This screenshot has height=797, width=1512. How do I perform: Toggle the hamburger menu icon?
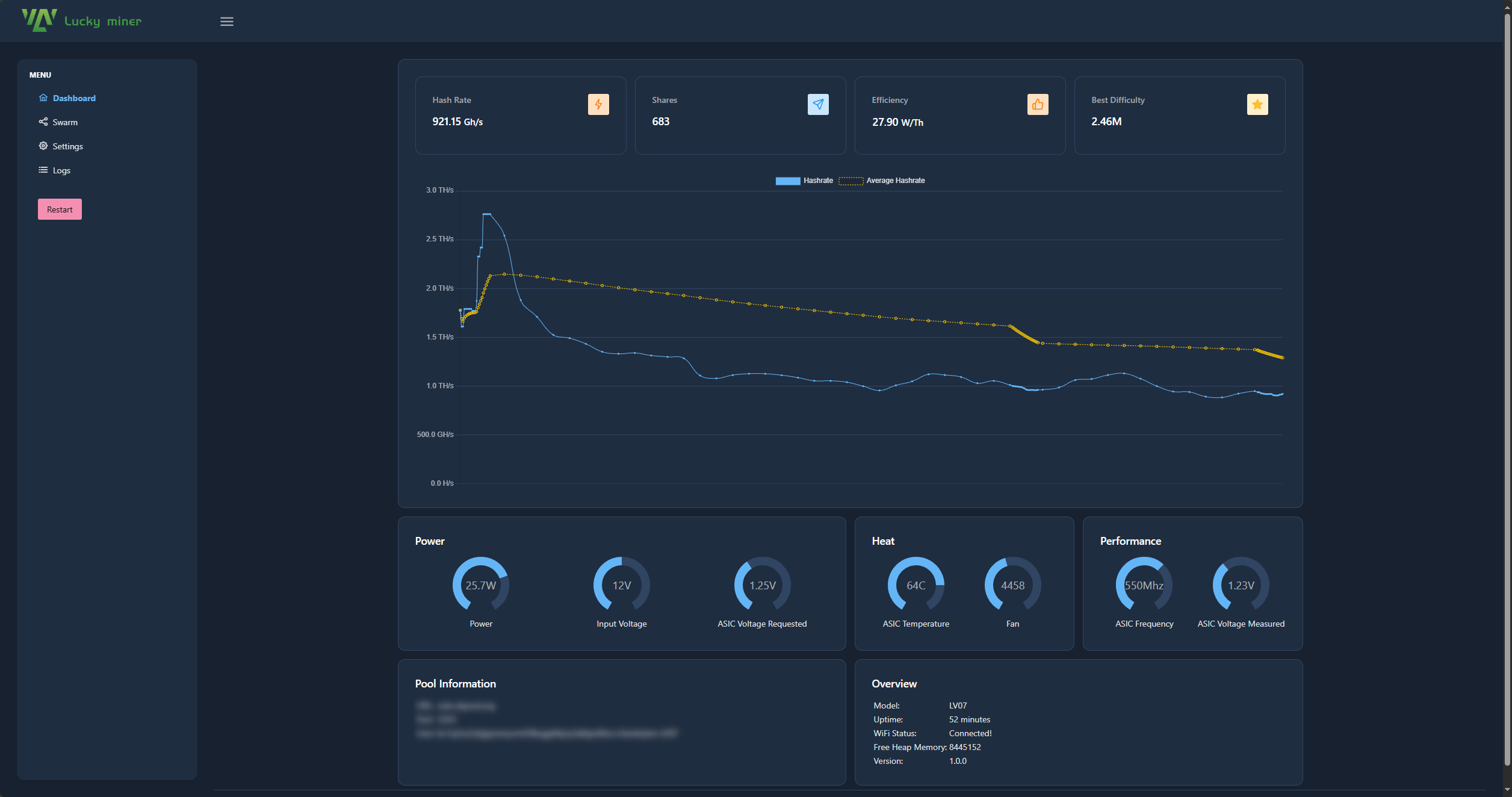(x=227, y=22)
